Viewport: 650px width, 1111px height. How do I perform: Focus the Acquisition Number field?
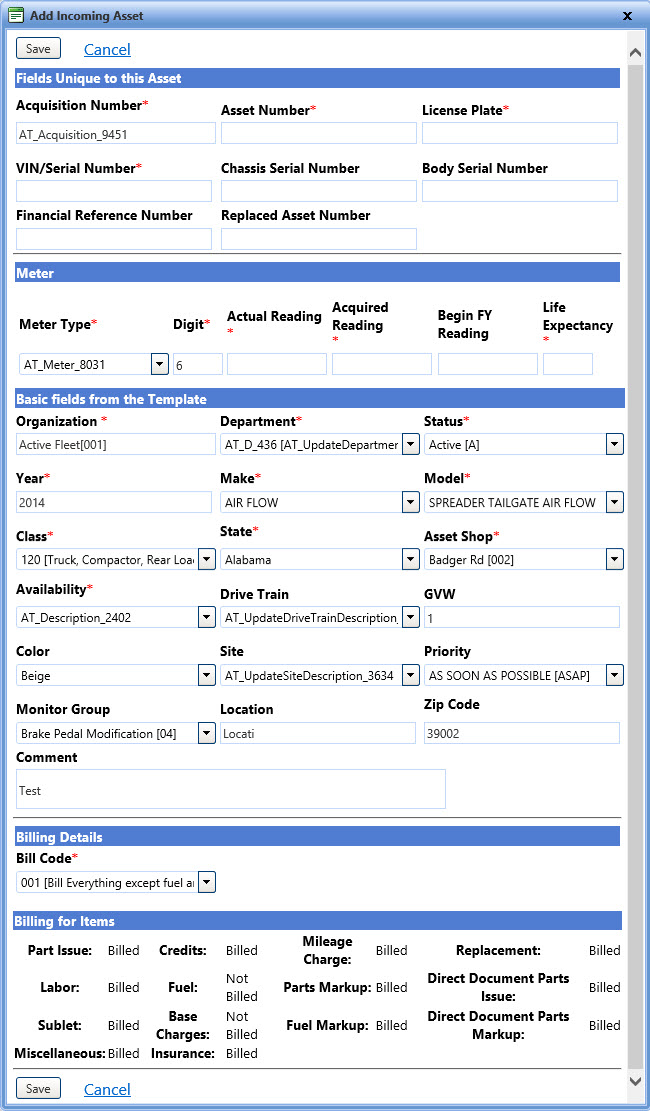(116, 133)
